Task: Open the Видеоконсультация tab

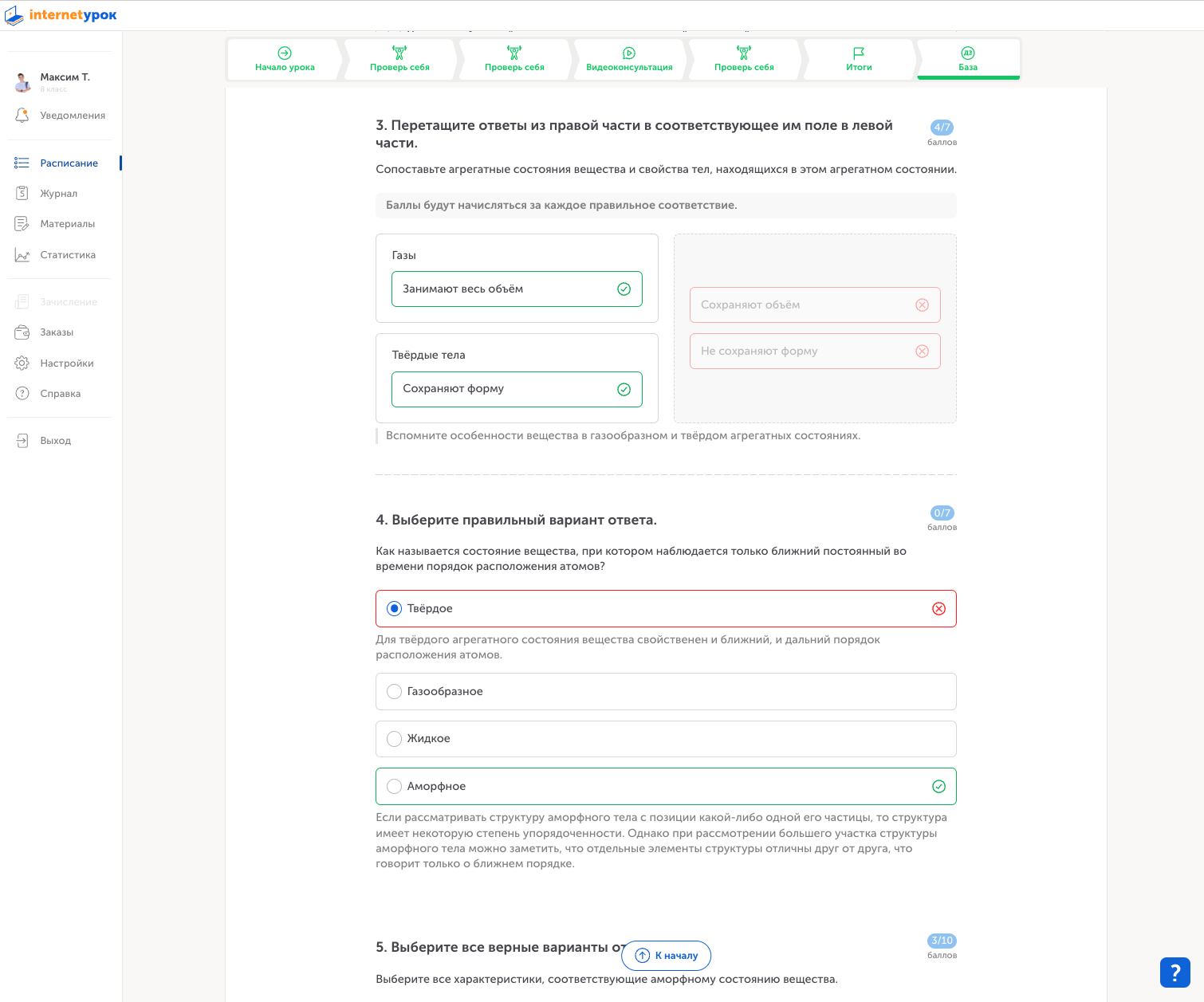Action: point(629,60)
